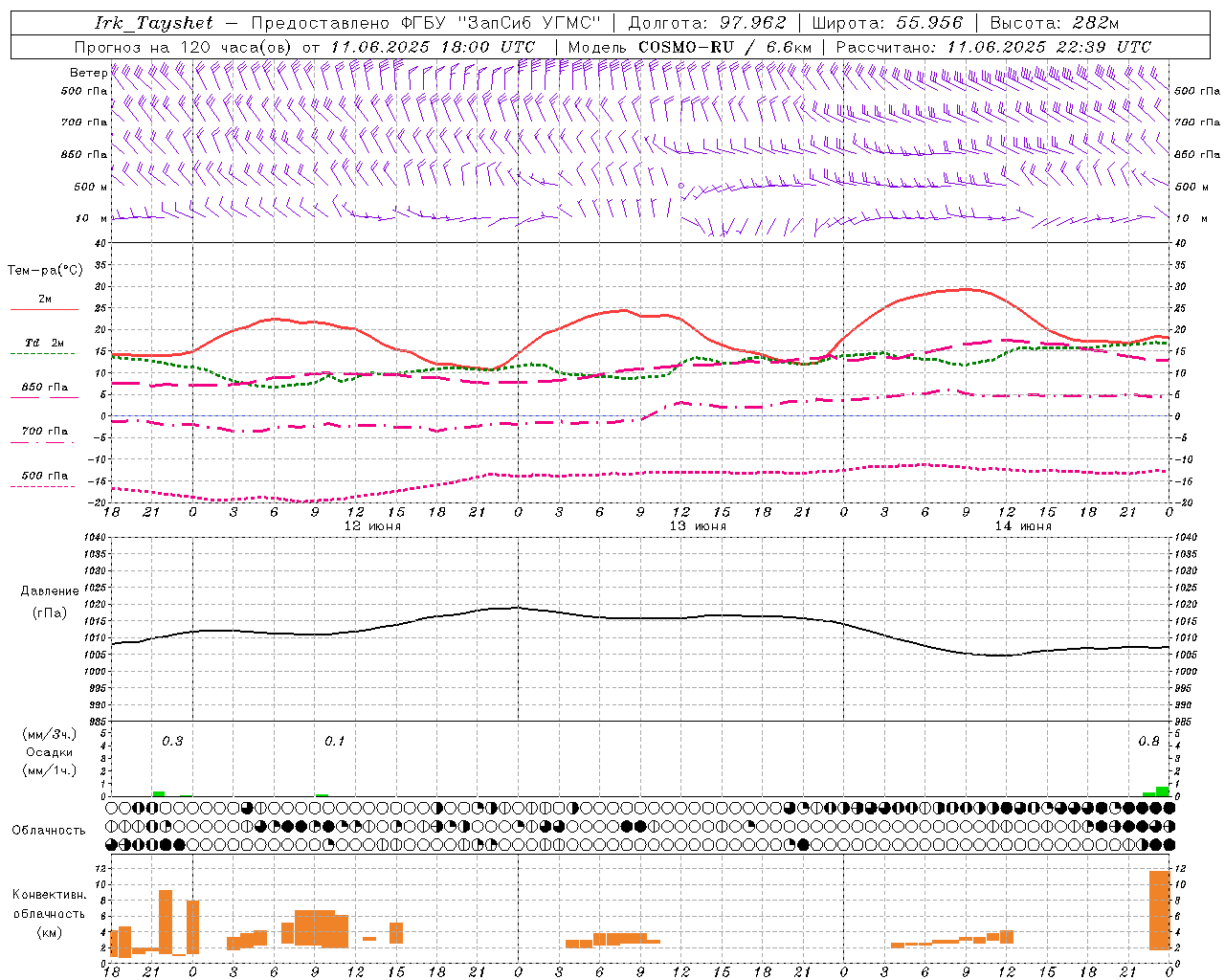The image size is (1225, 980).
Task: Click the Td 2м dew point legend label
Action: pyautogui.click(x=45, y=343)
